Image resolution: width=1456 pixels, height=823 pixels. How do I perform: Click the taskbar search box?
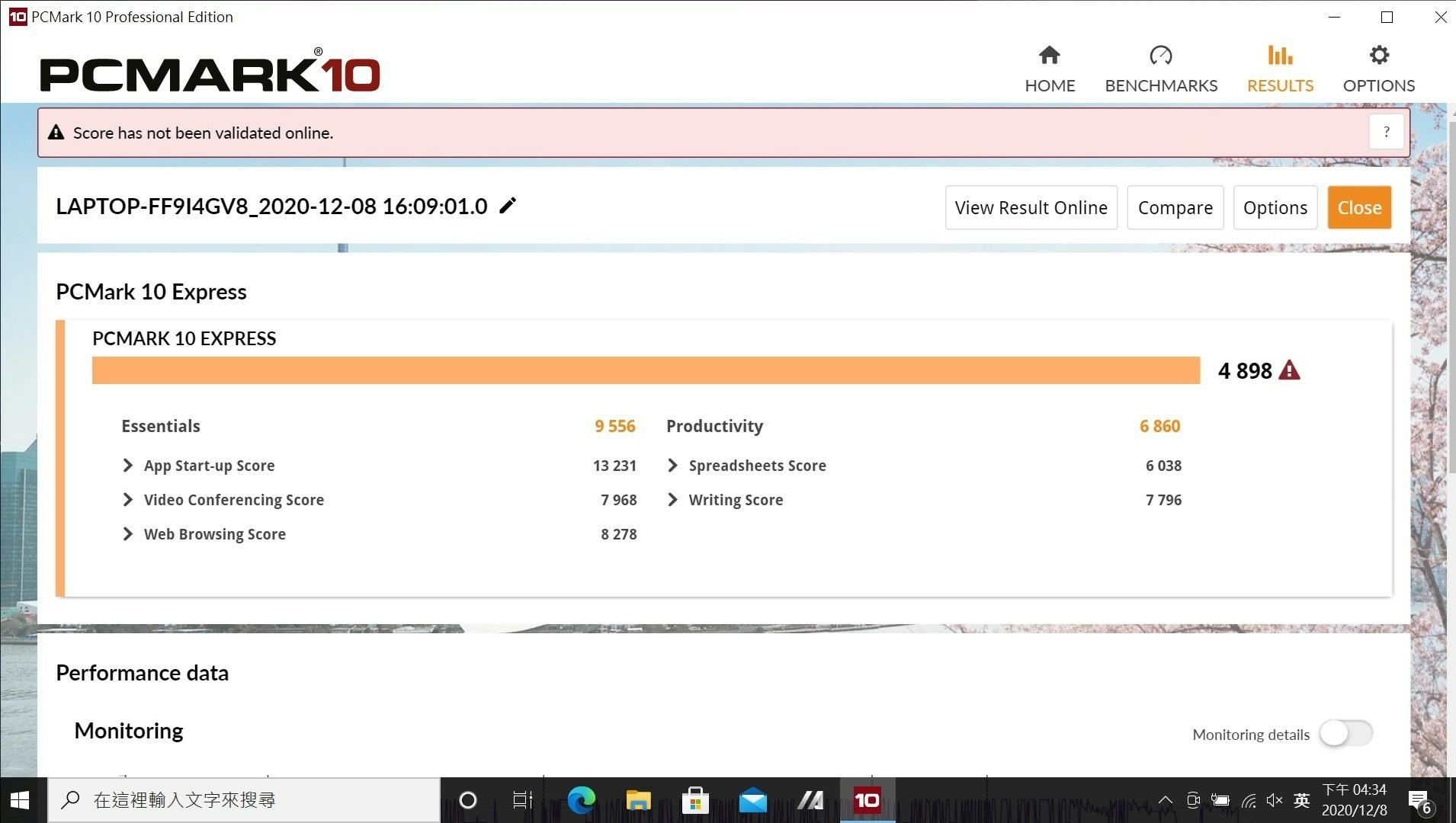[244, 800]
